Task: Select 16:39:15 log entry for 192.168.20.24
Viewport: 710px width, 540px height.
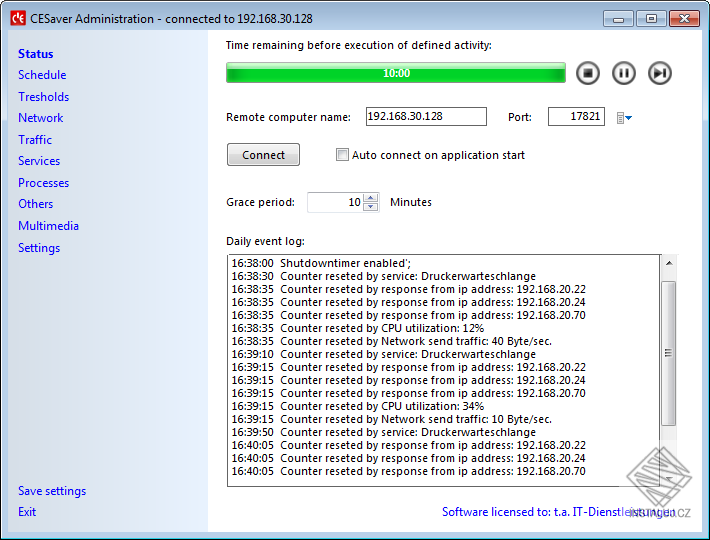Action: coord(408,380)
